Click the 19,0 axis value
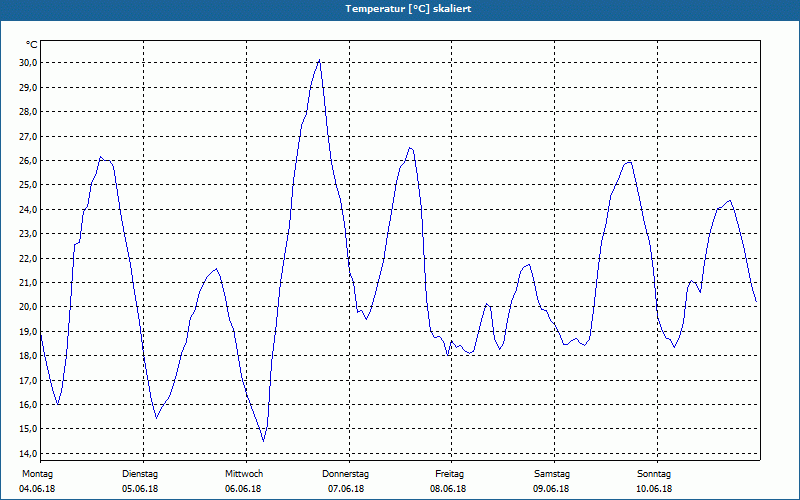The image size is (800, 500). pos(28,331)
